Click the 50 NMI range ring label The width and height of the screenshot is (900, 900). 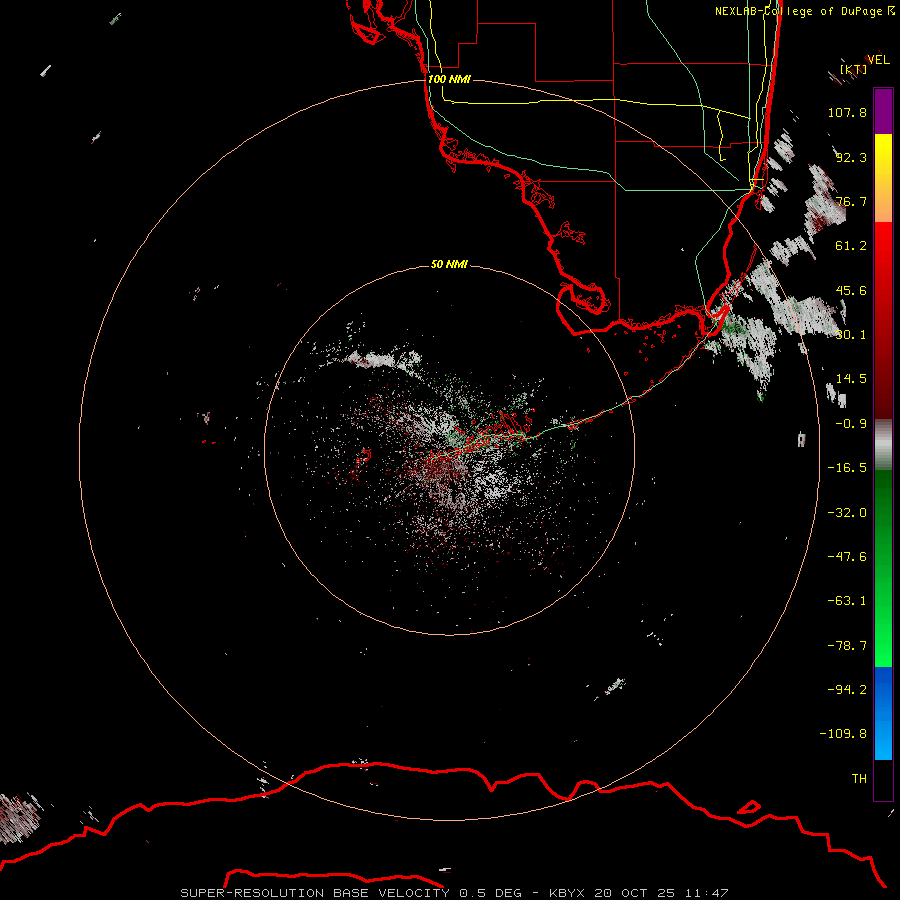(x=449, y=264)
